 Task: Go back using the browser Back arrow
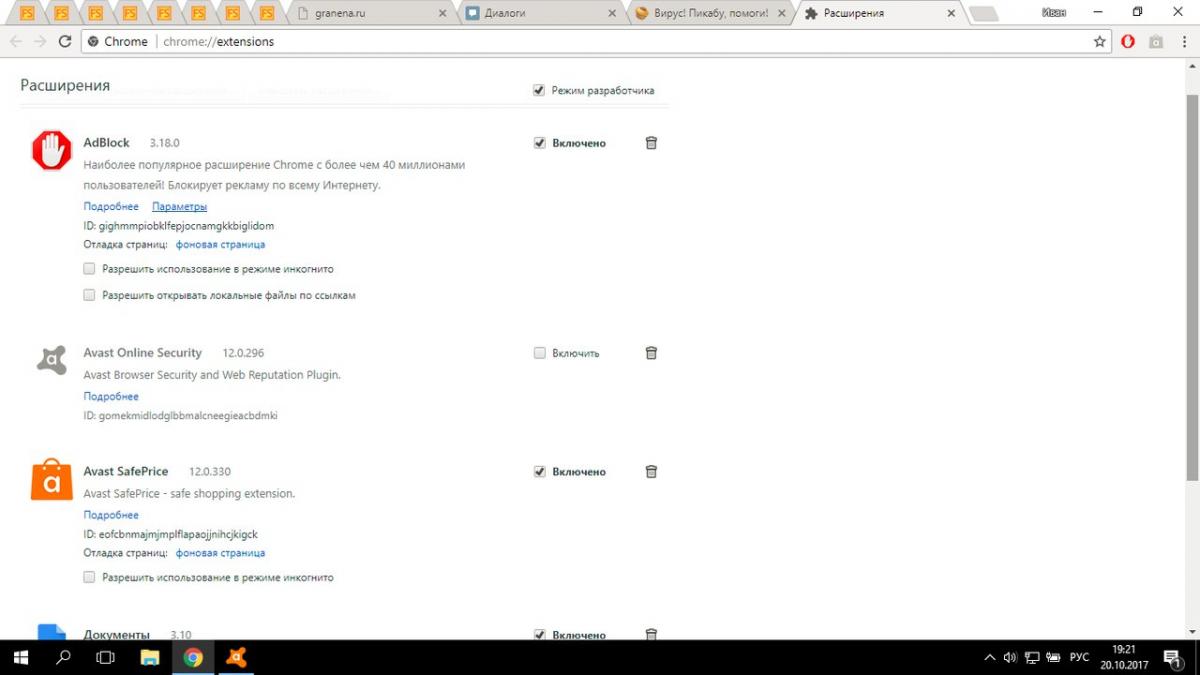pyautogui.click(x=16, y=41)
